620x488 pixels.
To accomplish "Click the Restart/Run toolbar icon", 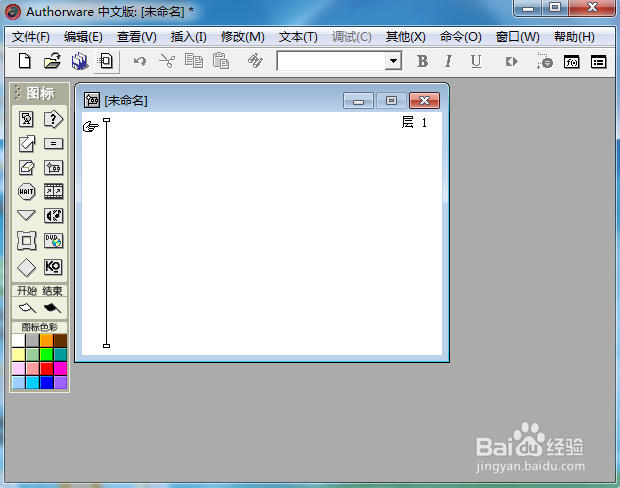I will (x=512, y=62).
